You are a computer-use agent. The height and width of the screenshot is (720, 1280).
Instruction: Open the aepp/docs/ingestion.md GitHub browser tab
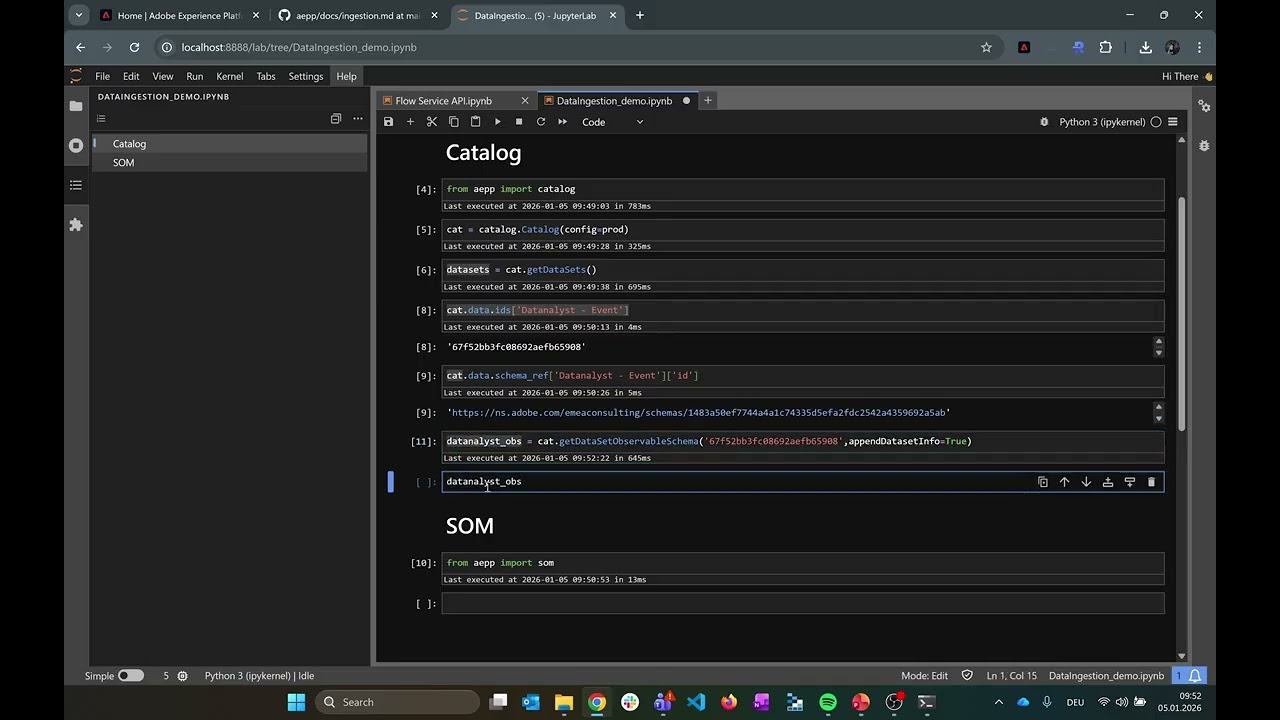click(x=357, y=15)
